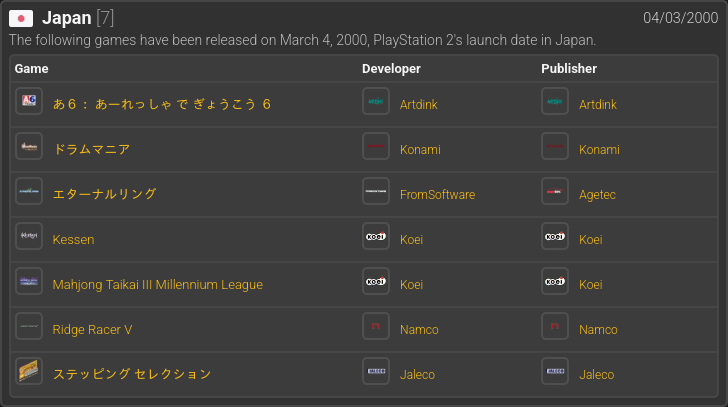Click the 04/03/2000 date text
728x407 pixels.
[681, 18]
